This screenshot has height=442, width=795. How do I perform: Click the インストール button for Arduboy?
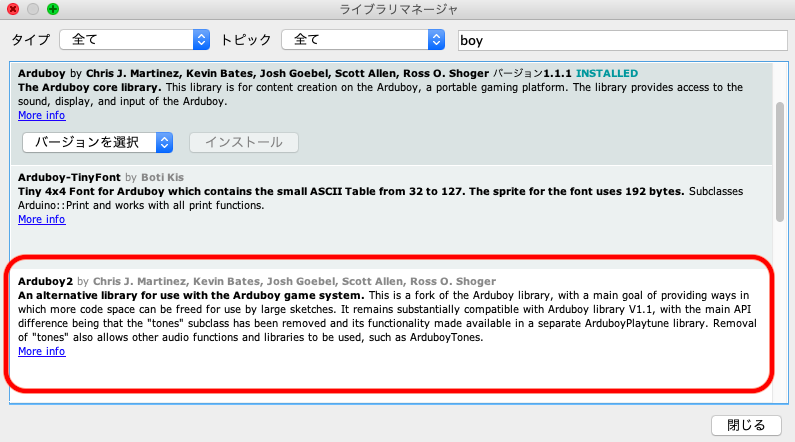(x=244, y=142)
